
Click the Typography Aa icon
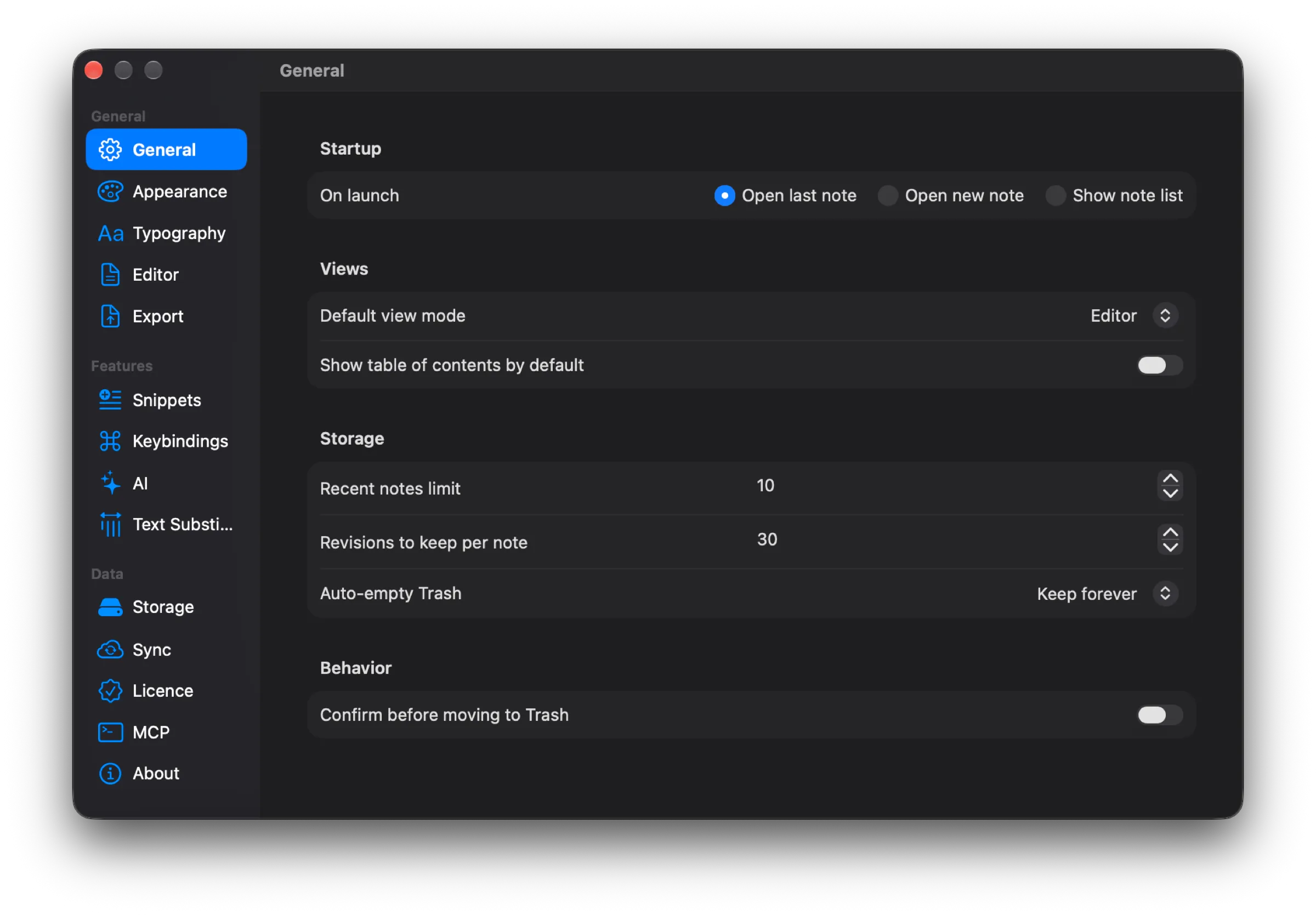111,233
